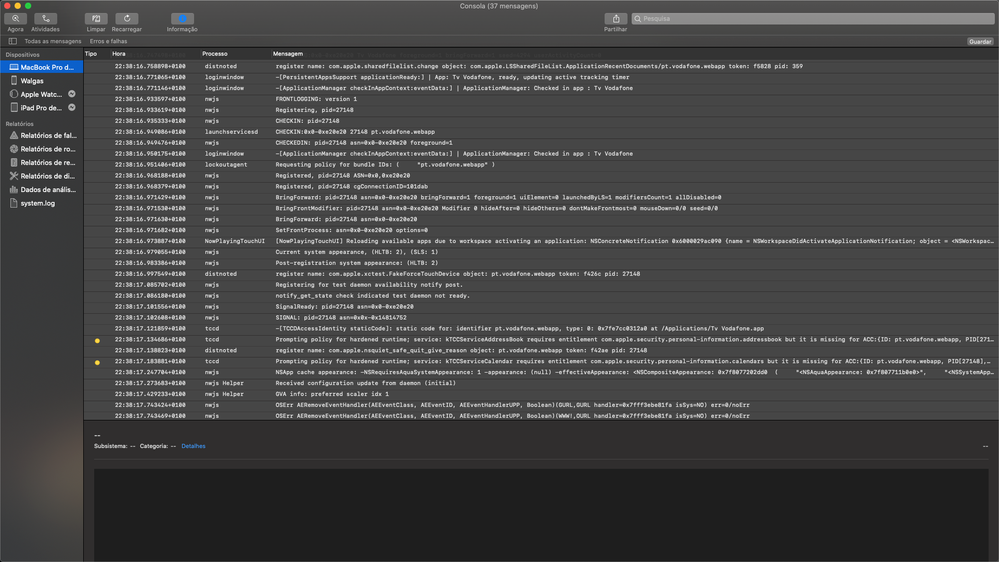Select row 'Post-registration system appearance'
The image size is (999, 562).
541,263
